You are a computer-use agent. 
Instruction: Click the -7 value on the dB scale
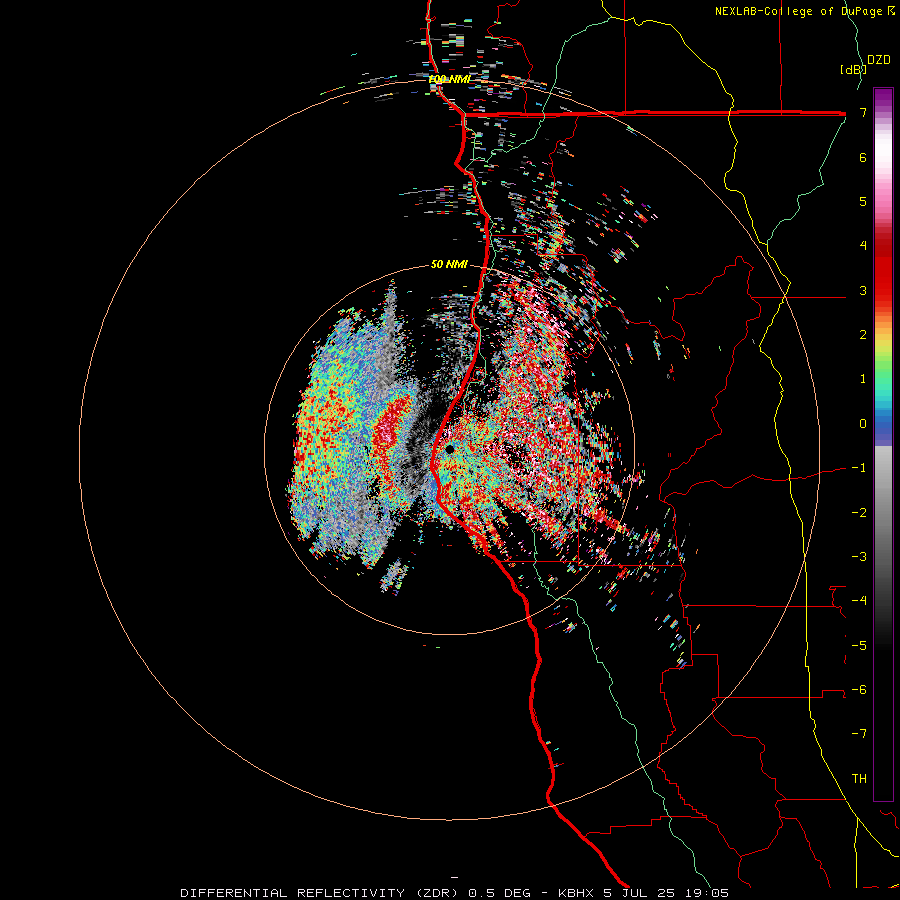(859, 734)
